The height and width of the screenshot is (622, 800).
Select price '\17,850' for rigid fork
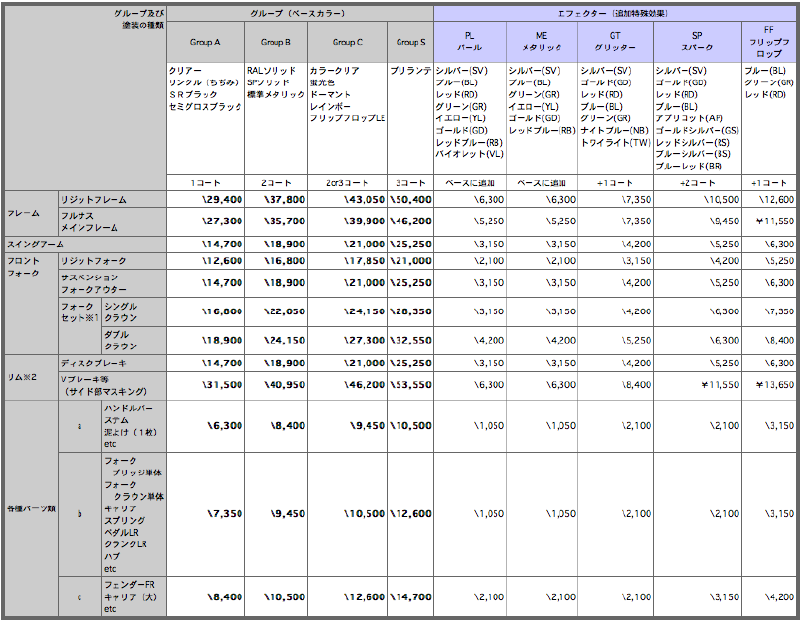pos(364,261)
